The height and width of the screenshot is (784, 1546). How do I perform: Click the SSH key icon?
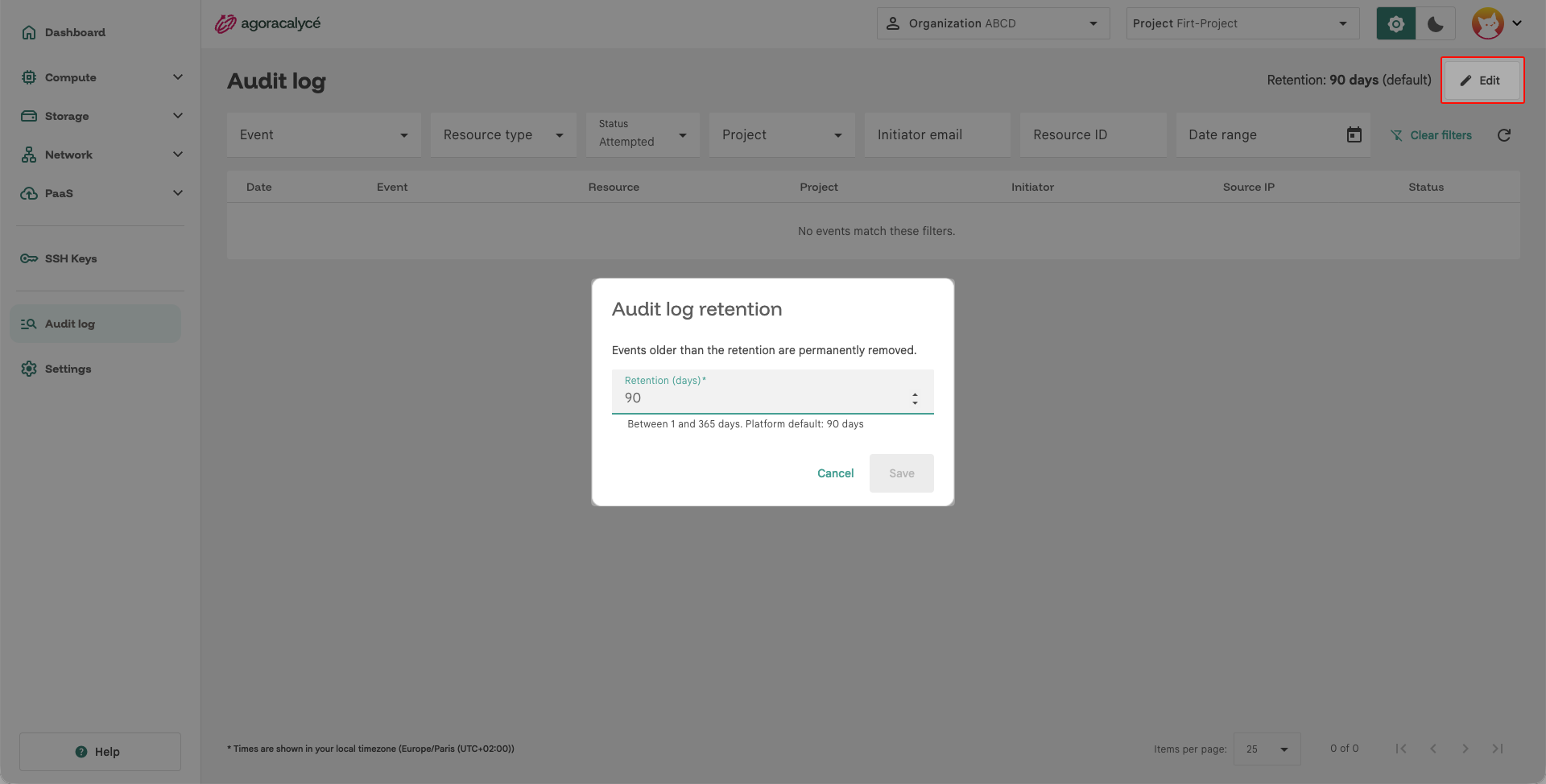pyautogui.click(x=29, y=258)
